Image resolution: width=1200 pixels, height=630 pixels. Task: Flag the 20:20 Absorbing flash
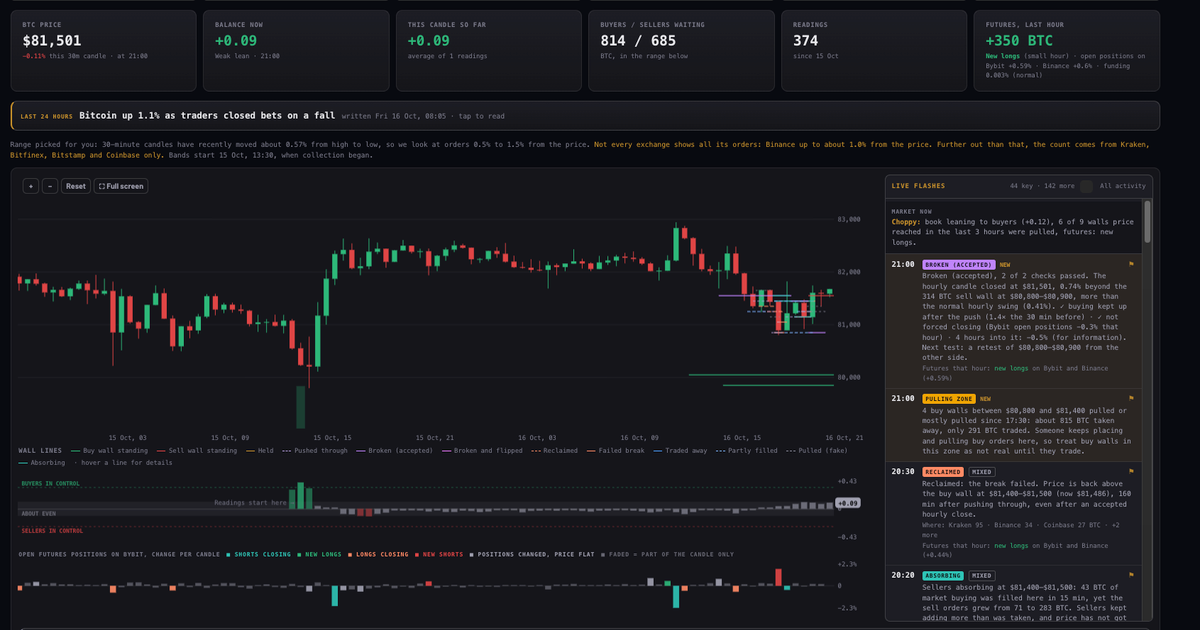point(1131,575)
